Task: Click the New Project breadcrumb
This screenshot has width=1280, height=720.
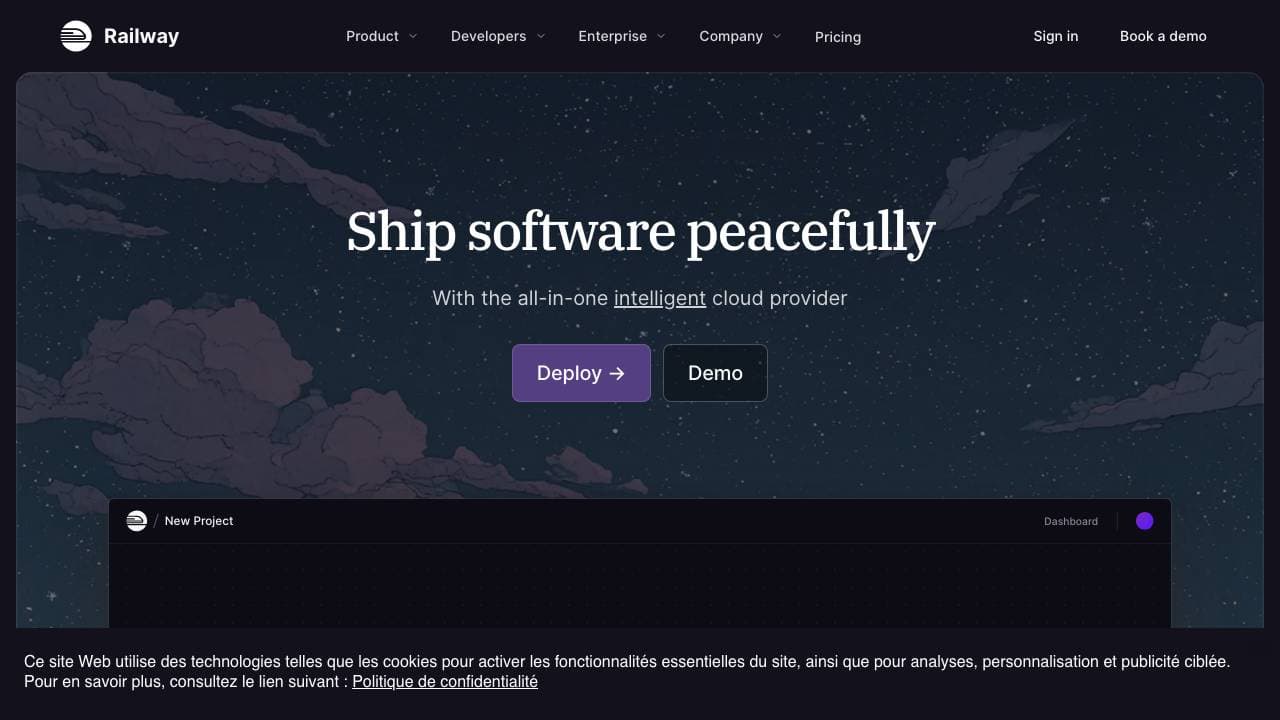Action: pos(199,521)
